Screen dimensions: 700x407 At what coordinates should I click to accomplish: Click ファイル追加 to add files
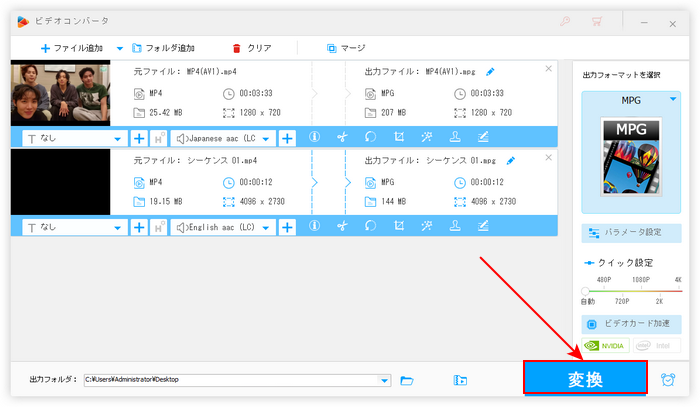(x=74, y=47)
